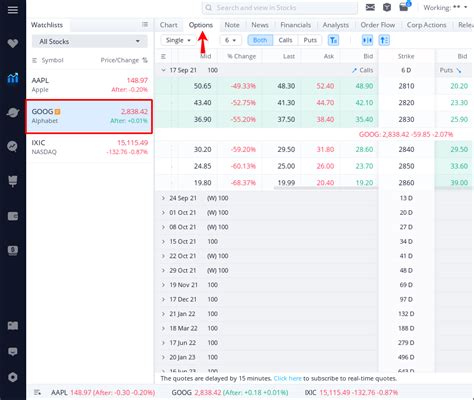Switch to the Options tab

point(201,25)
